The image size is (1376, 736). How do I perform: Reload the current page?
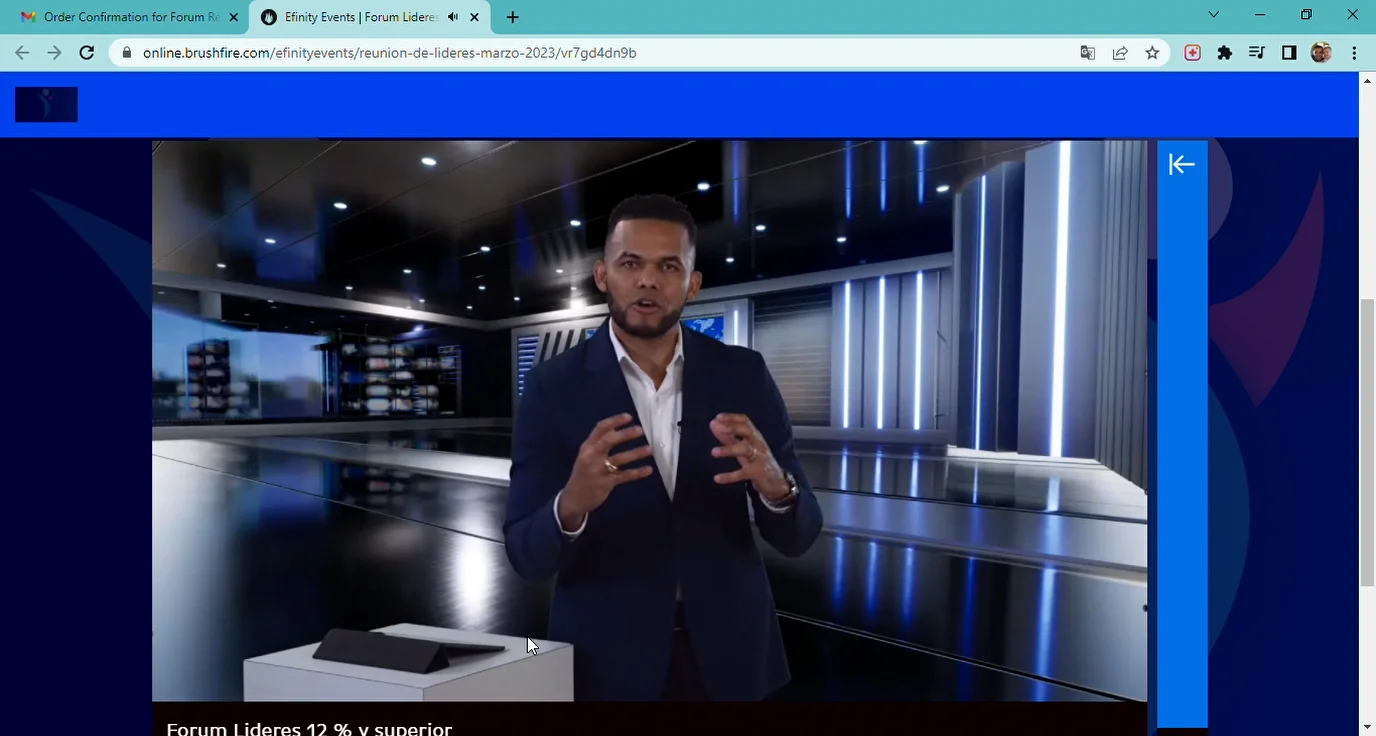coord(87,53)
